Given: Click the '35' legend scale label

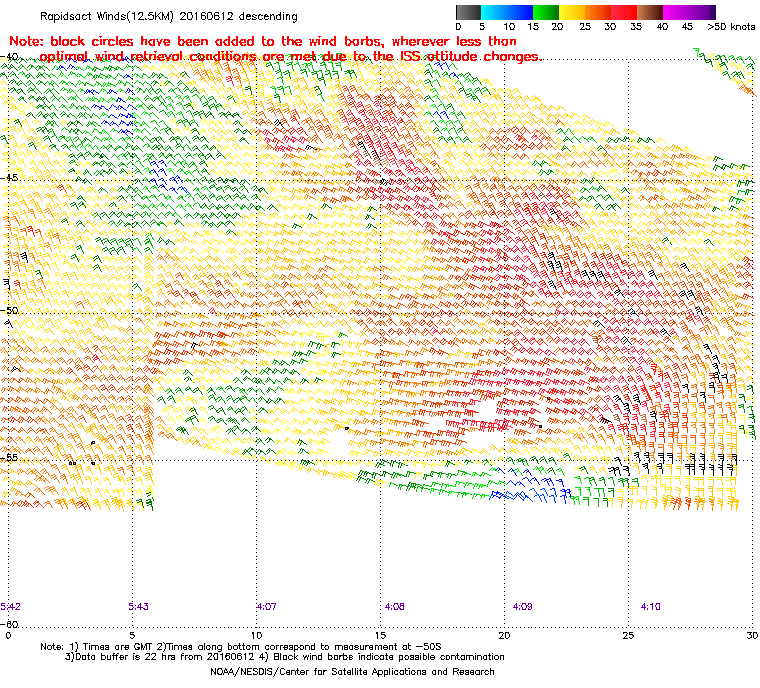Looking at the screenshot, I should [636, 27].
